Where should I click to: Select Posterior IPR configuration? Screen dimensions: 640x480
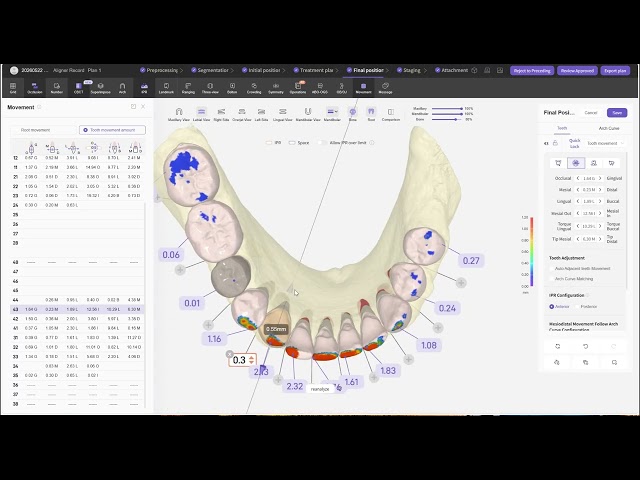pyautogui.click(x=578, y=307)
